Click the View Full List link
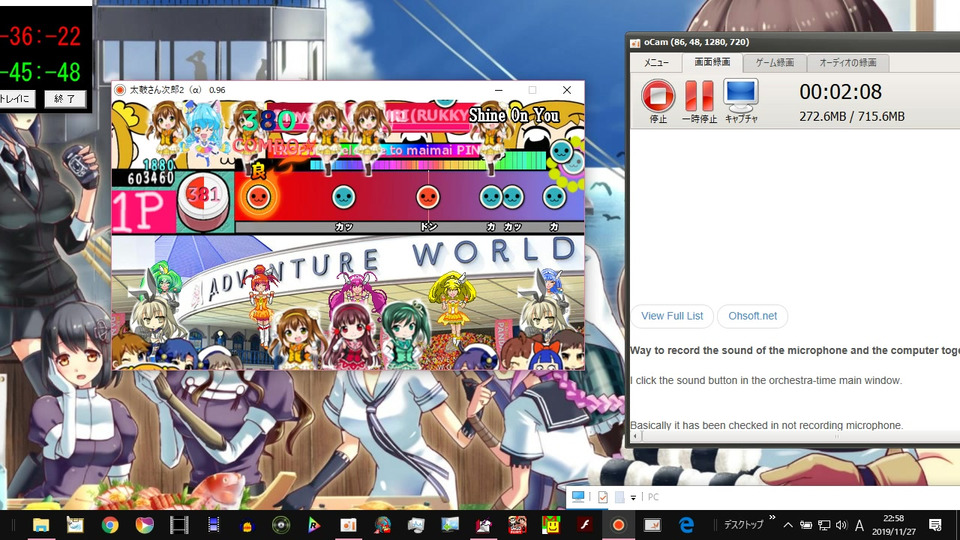This screenshot has height=540, width=960. [x=672, y=316]
